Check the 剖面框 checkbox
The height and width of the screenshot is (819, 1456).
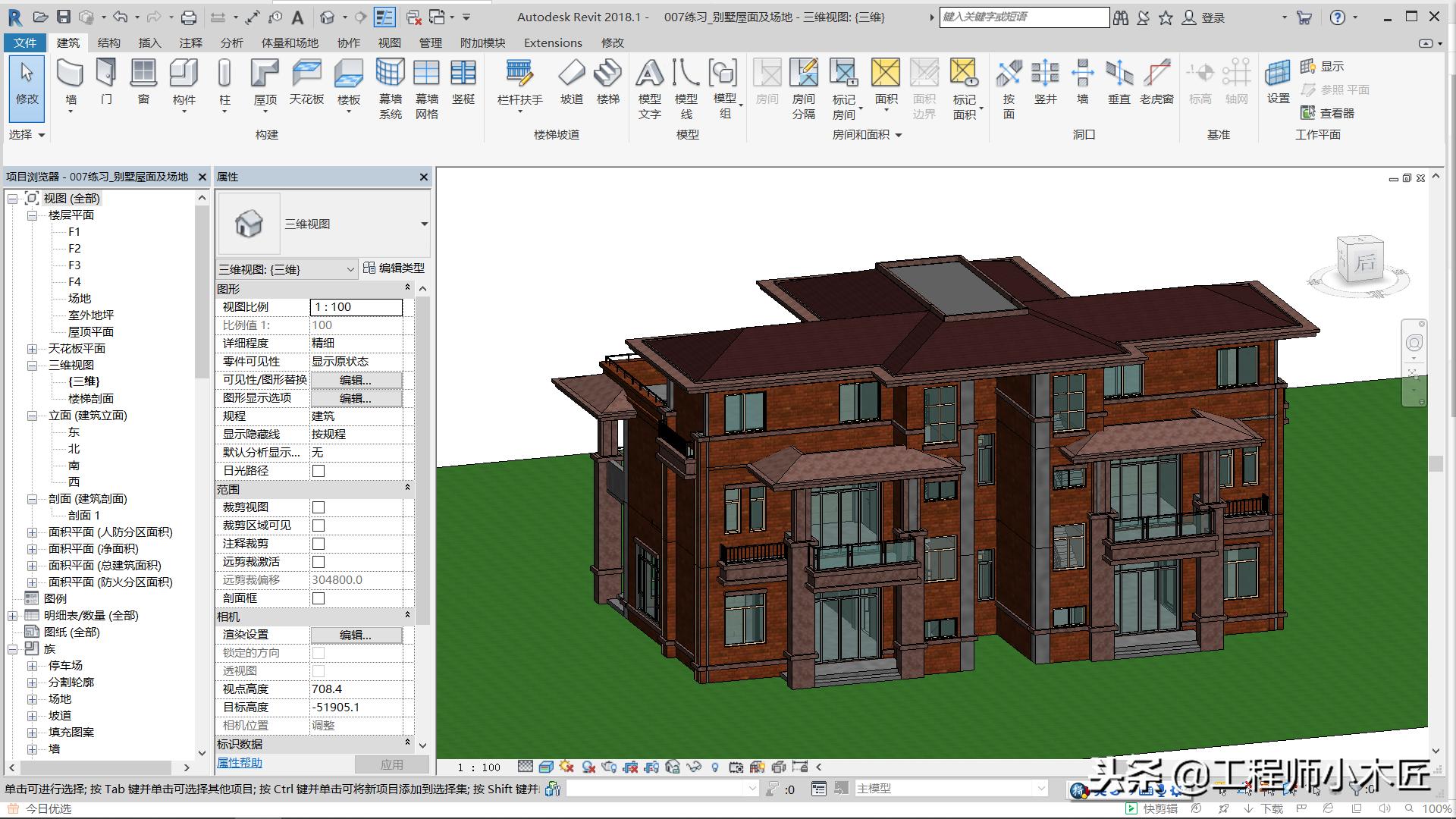click(317, 598)
